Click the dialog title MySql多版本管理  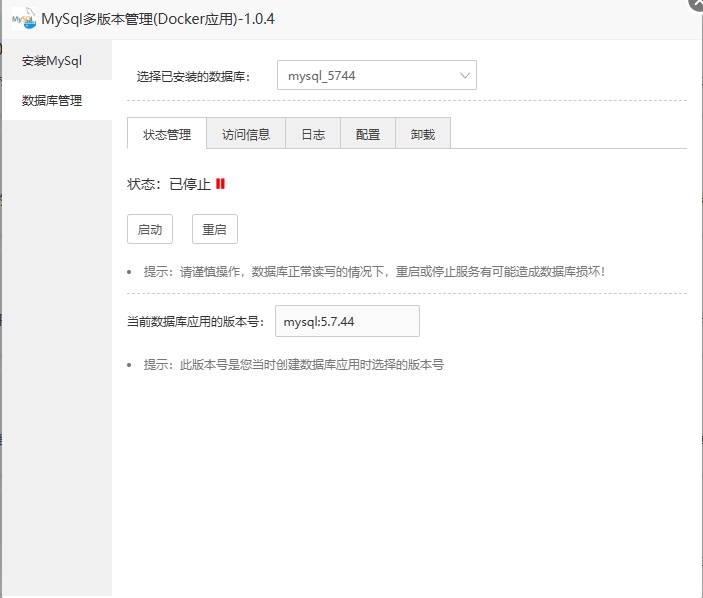(x=158, y=19)
